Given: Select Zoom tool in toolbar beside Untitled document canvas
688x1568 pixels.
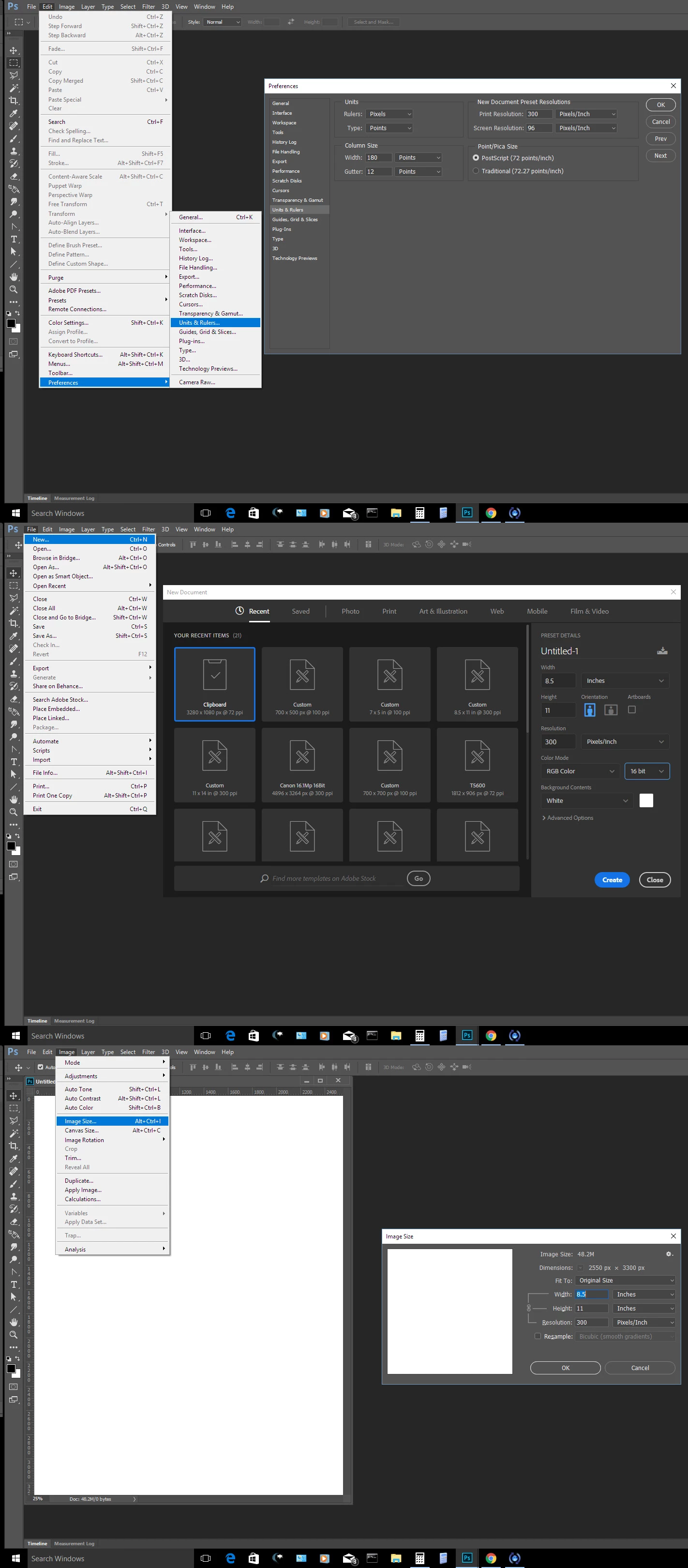Looking at the screenshot, I should [14, 1334].
